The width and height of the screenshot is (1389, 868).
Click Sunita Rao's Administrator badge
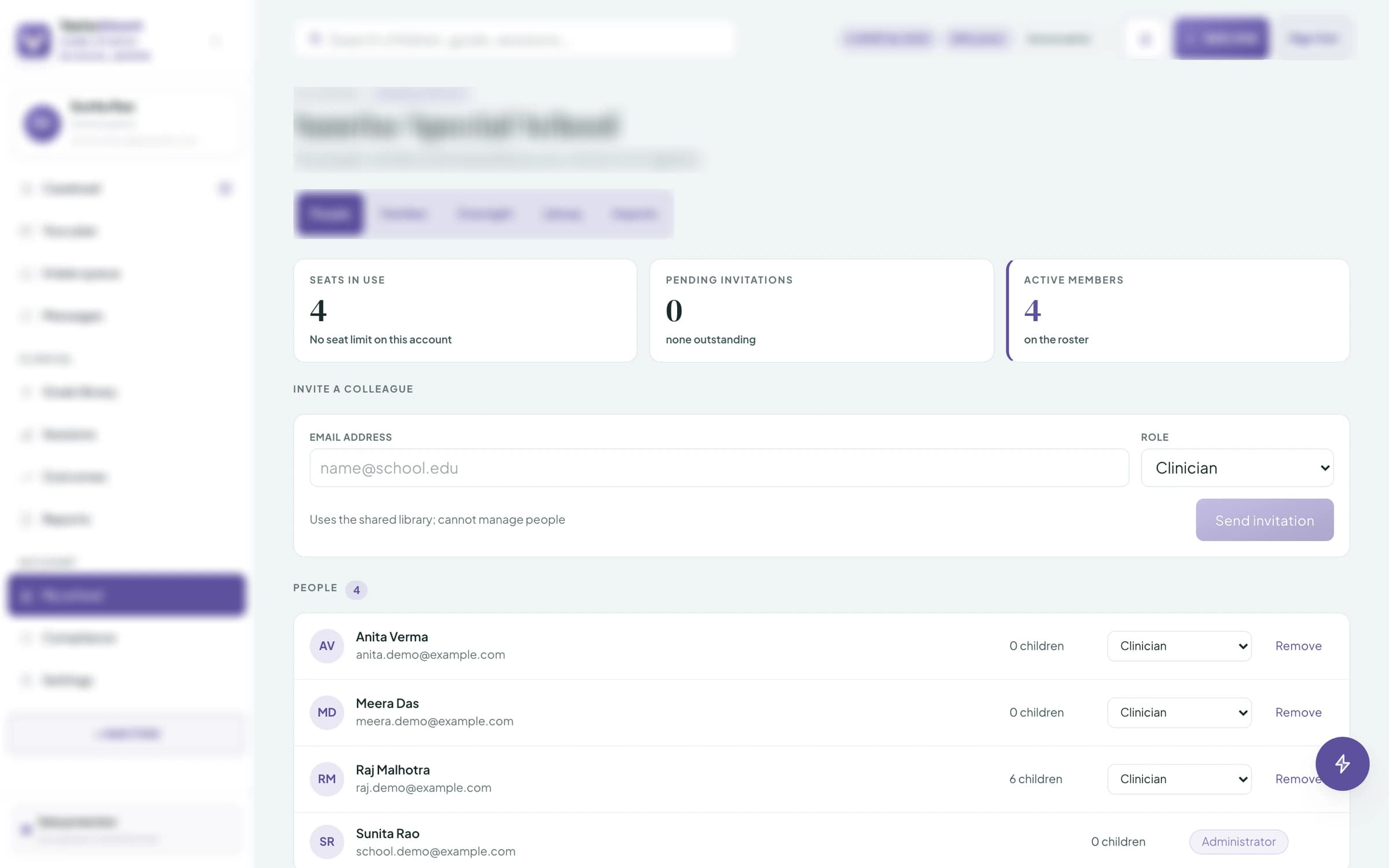[x=1239, y=841]
